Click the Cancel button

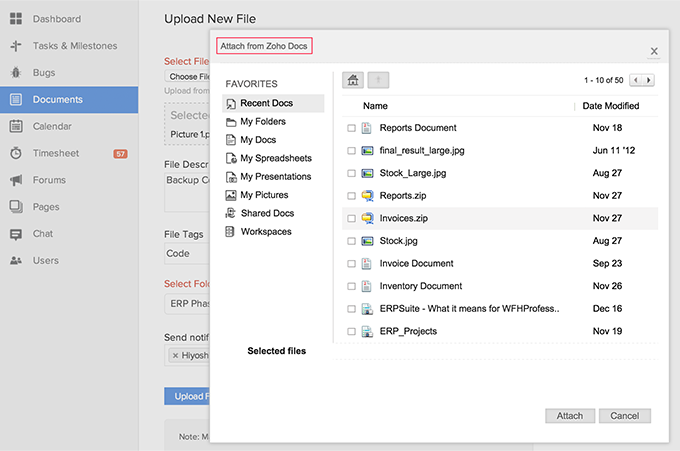(624, 416)
